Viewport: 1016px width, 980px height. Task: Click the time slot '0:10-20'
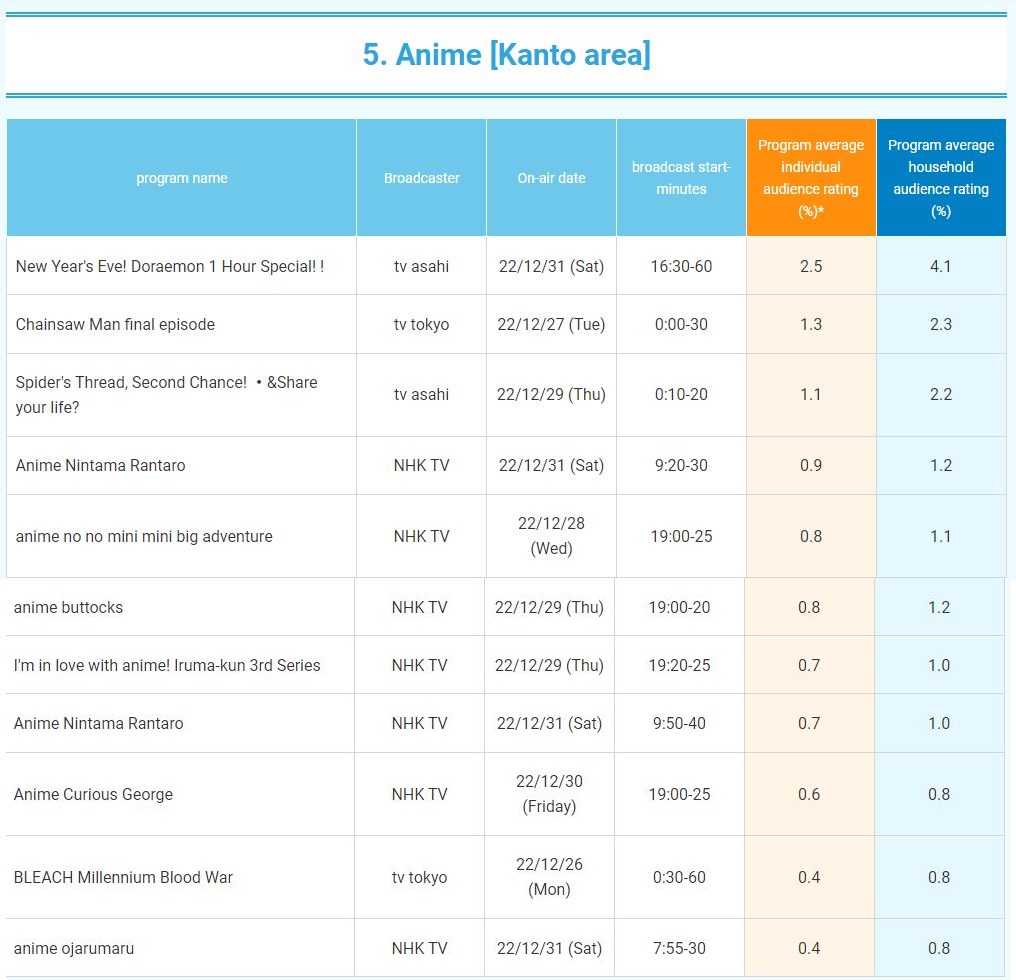click(681, 394)
